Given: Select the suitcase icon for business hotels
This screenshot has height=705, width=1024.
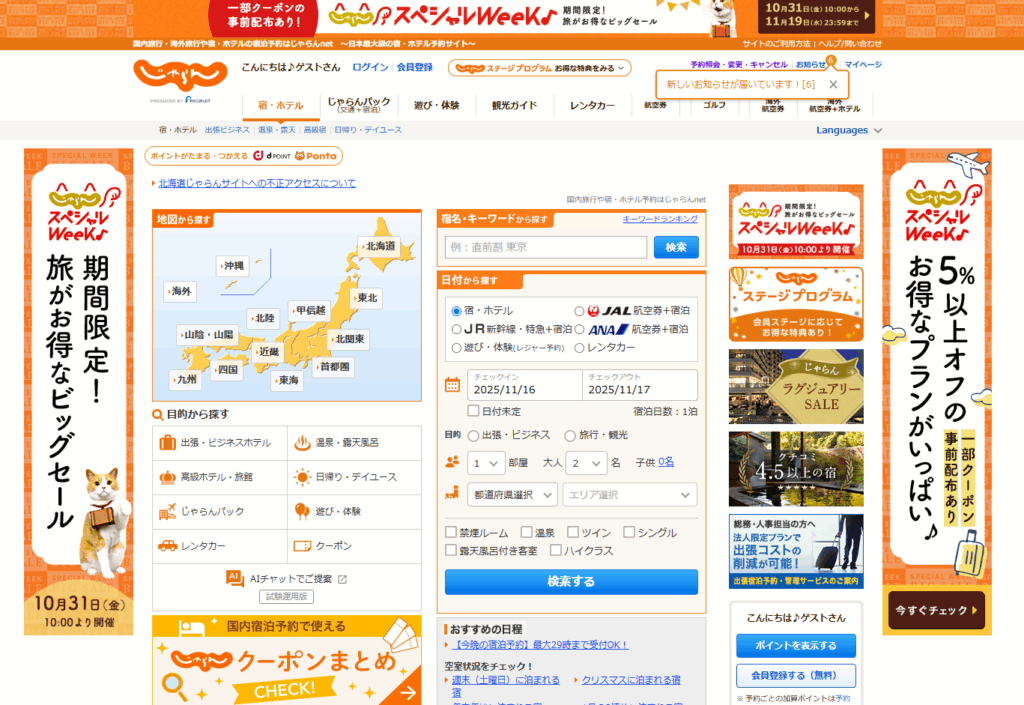Looking at the screenshot, I should [x=166, y=443].
